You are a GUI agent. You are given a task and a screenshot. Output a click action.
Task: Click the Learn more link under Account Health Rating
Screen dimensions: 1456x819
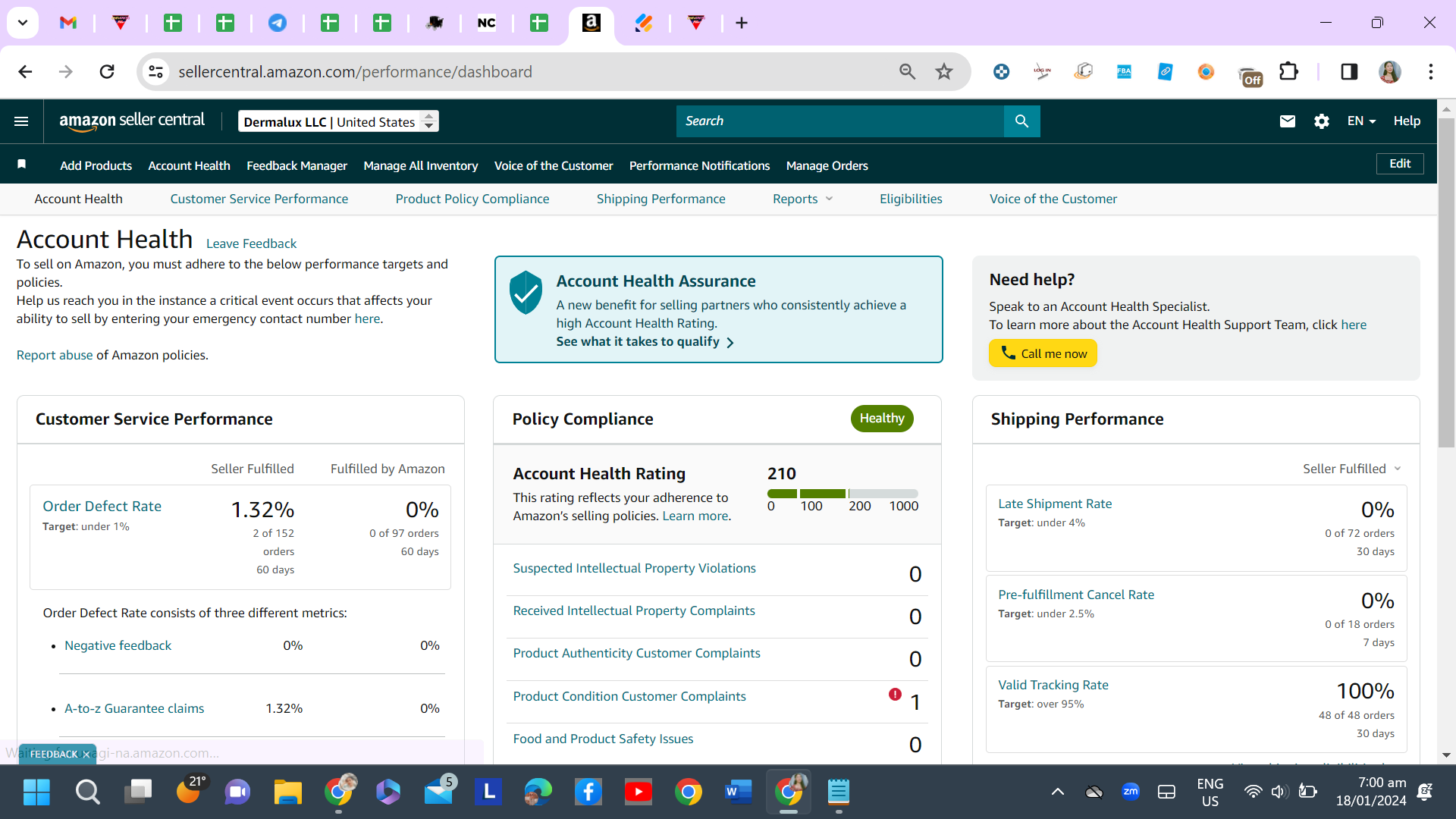[695, 516]
